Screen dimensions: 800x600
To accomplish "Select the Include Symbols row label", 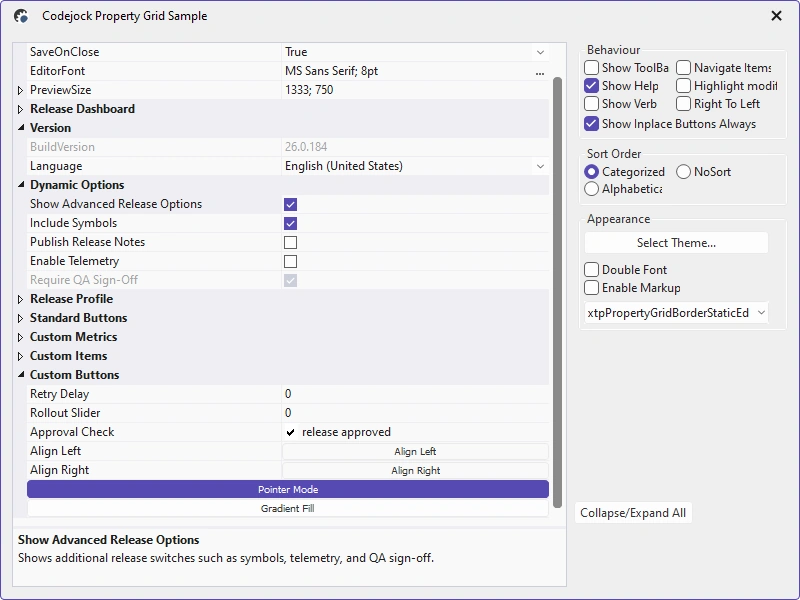I will tap(73, 223).
